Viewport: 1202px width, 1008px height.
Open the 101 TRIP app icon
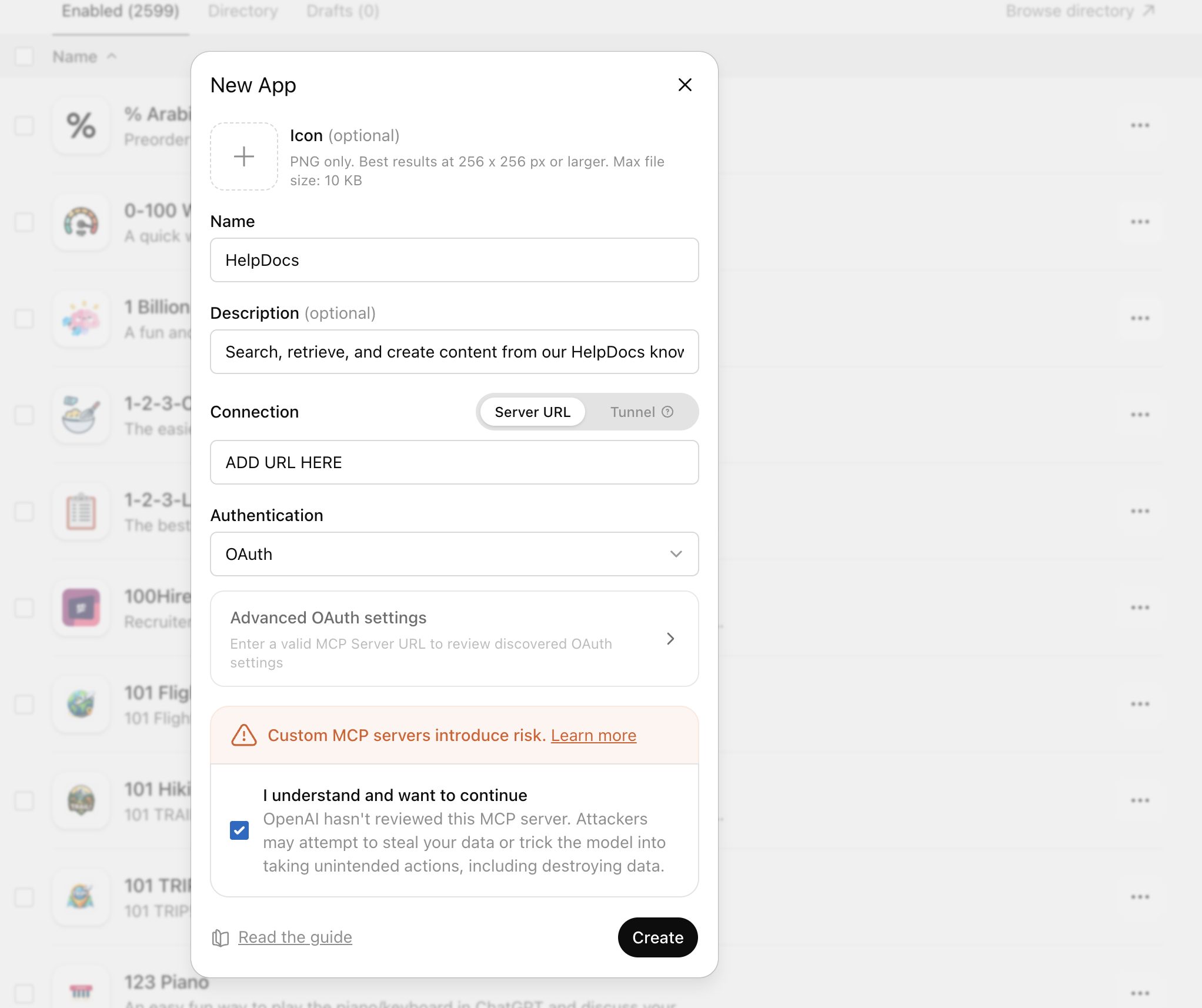click(81, 897)
